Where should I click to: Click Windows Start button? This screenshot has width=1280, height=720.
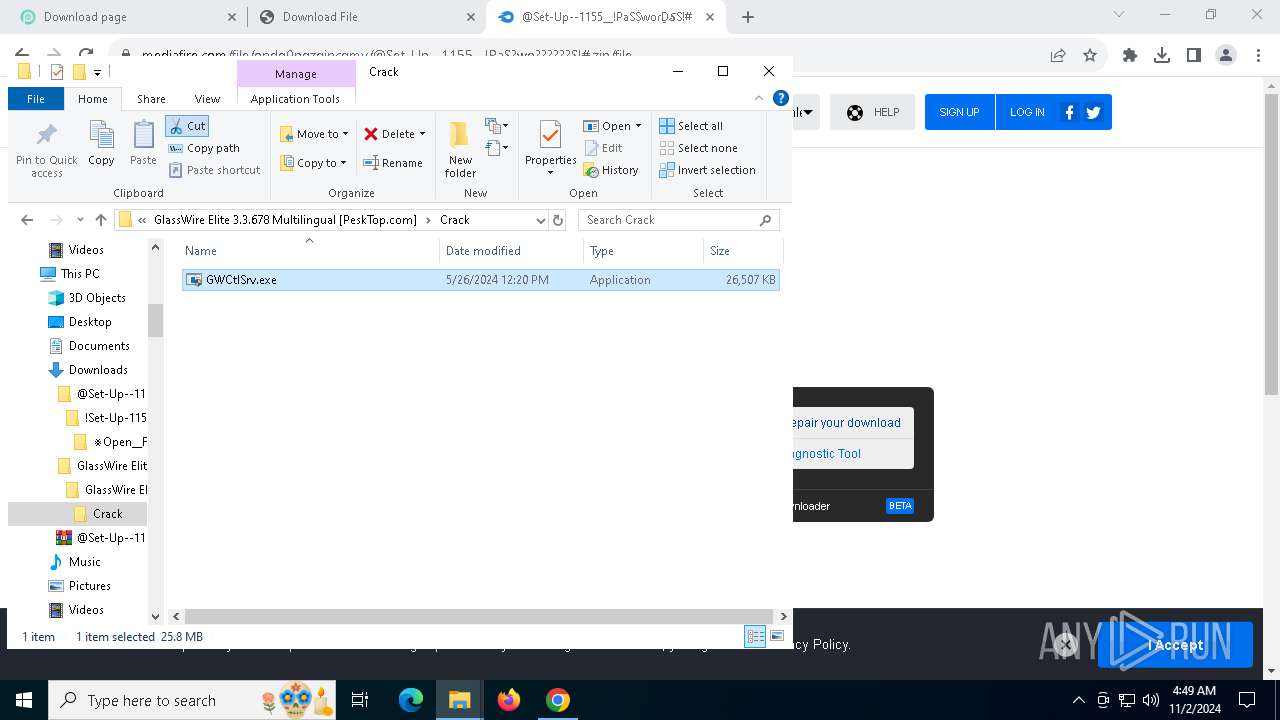(23, 700)
